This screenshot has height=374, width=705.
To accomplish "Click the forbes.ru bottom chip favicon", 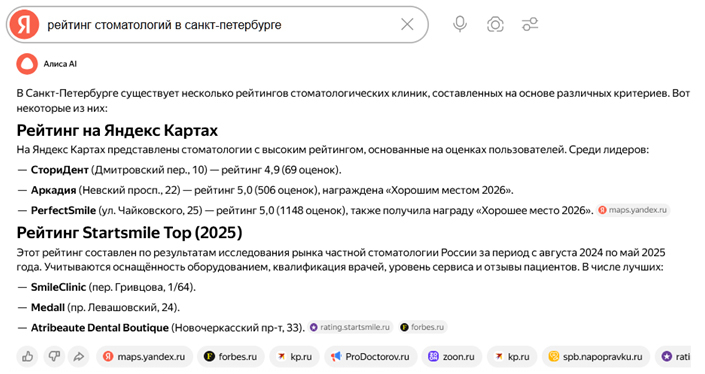I will tap(209, 356).
